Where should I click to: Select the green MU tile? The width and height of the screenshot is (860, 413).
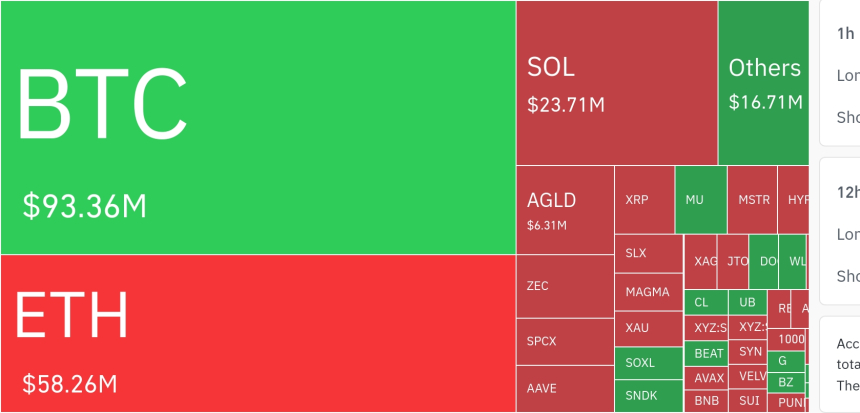tap(701, 200)
